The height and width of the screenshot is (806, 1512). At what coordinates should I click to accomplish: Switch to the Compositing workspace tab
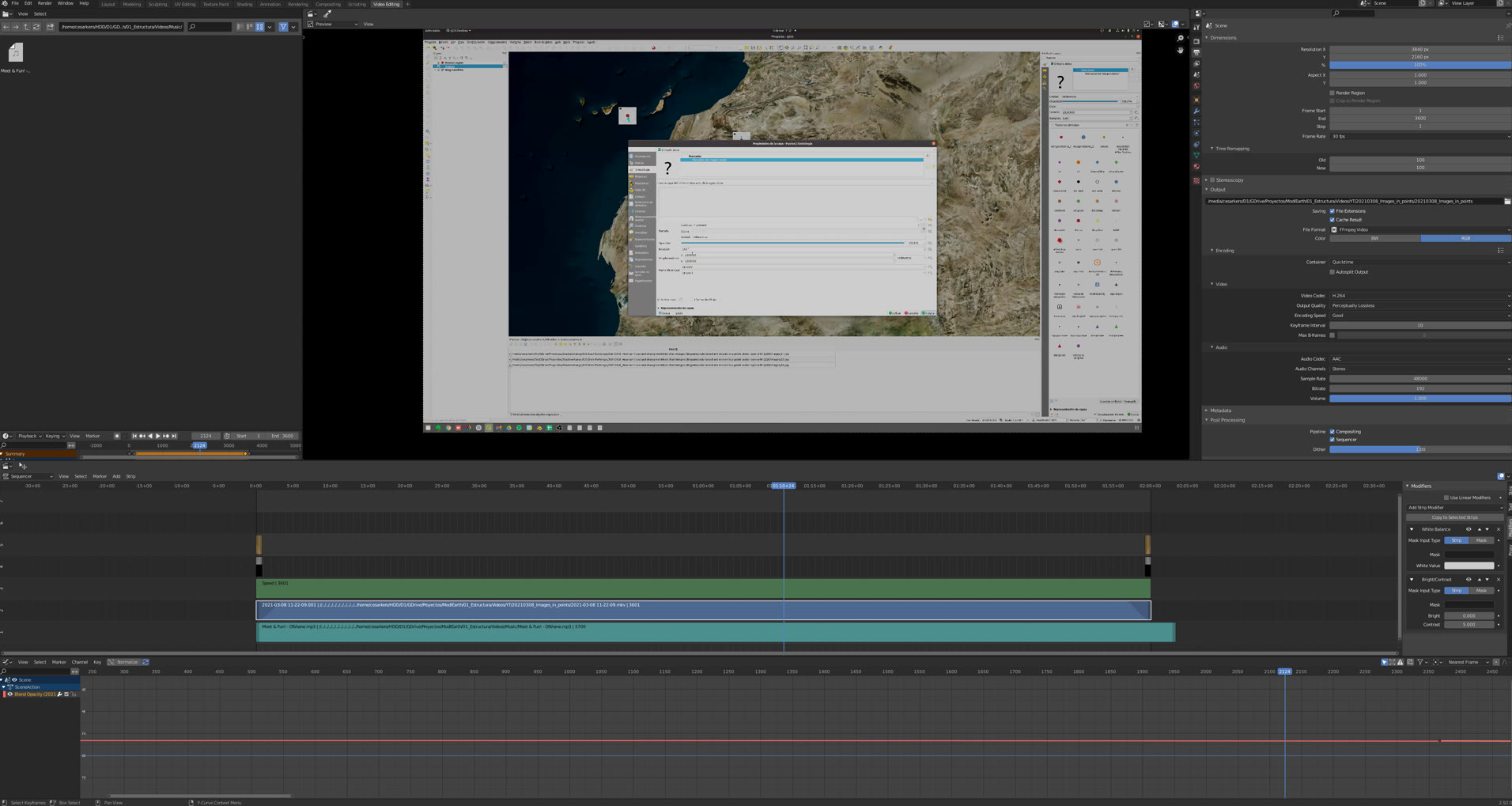(x=327, y=4)
